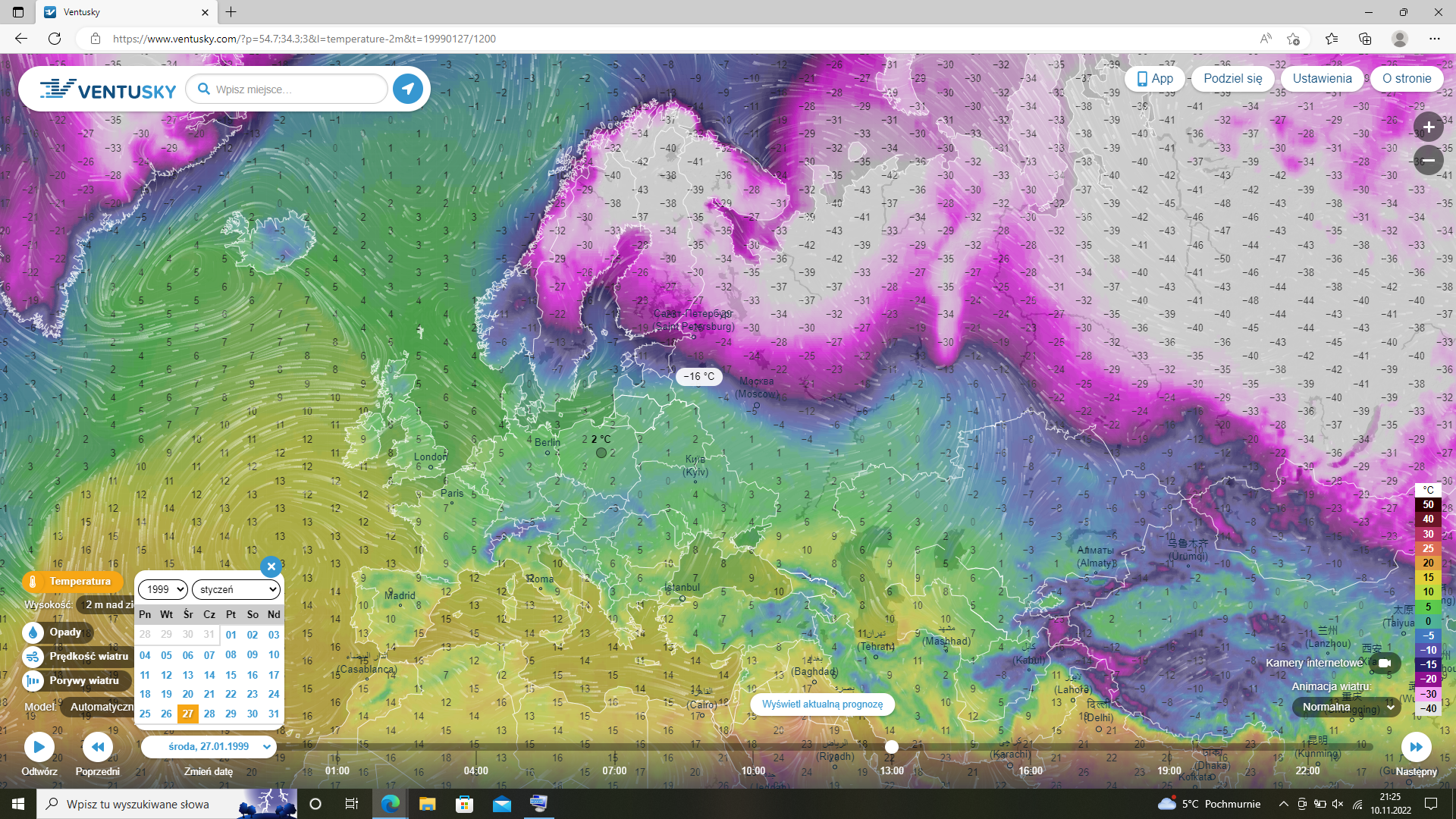Expand the month styczeń dropdown
Screen dimensions: 1456x819
click(236, 589)
